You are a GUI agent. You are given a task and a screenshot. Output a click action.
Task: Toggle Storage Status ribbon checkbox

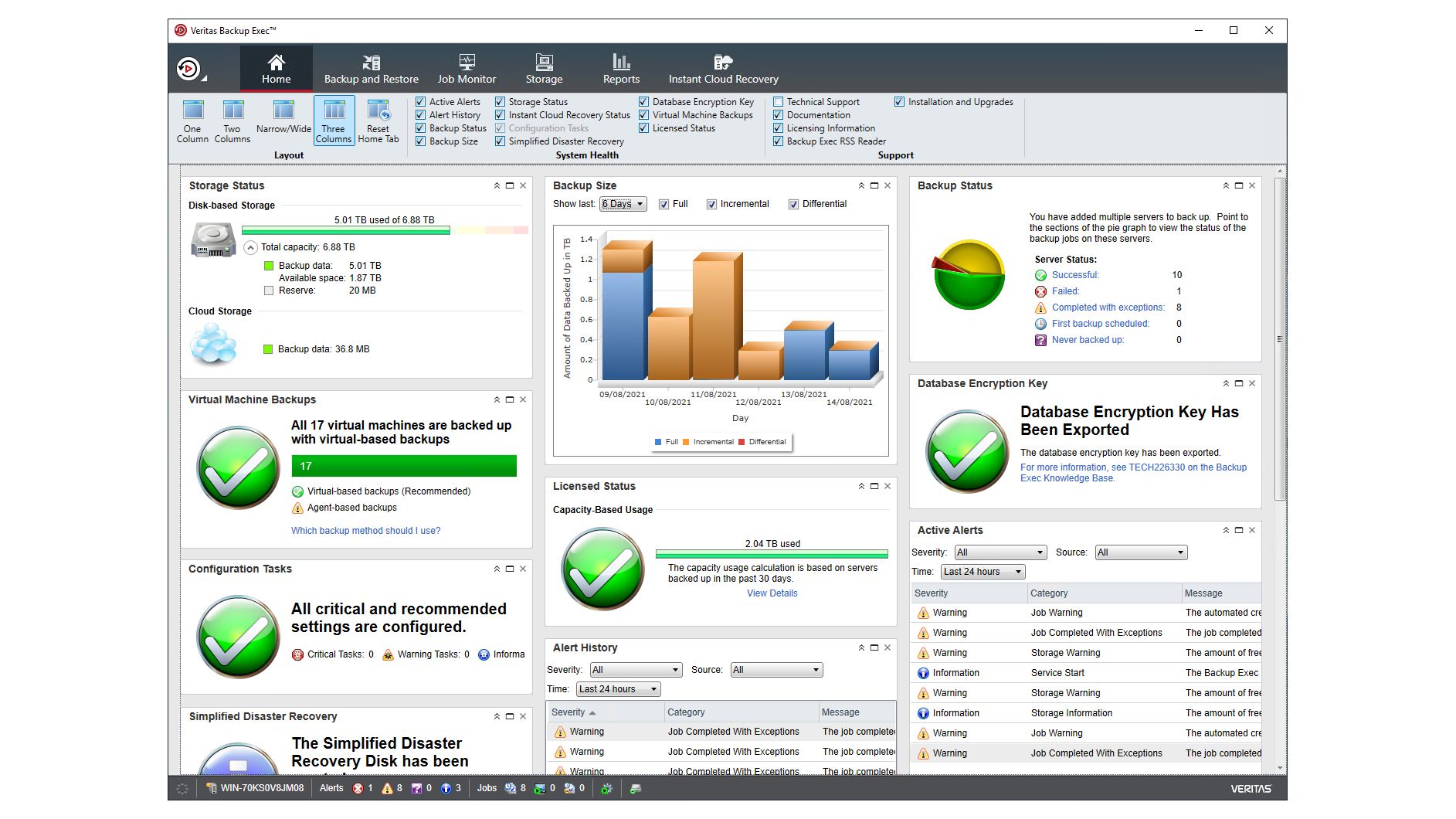[501, 102]
